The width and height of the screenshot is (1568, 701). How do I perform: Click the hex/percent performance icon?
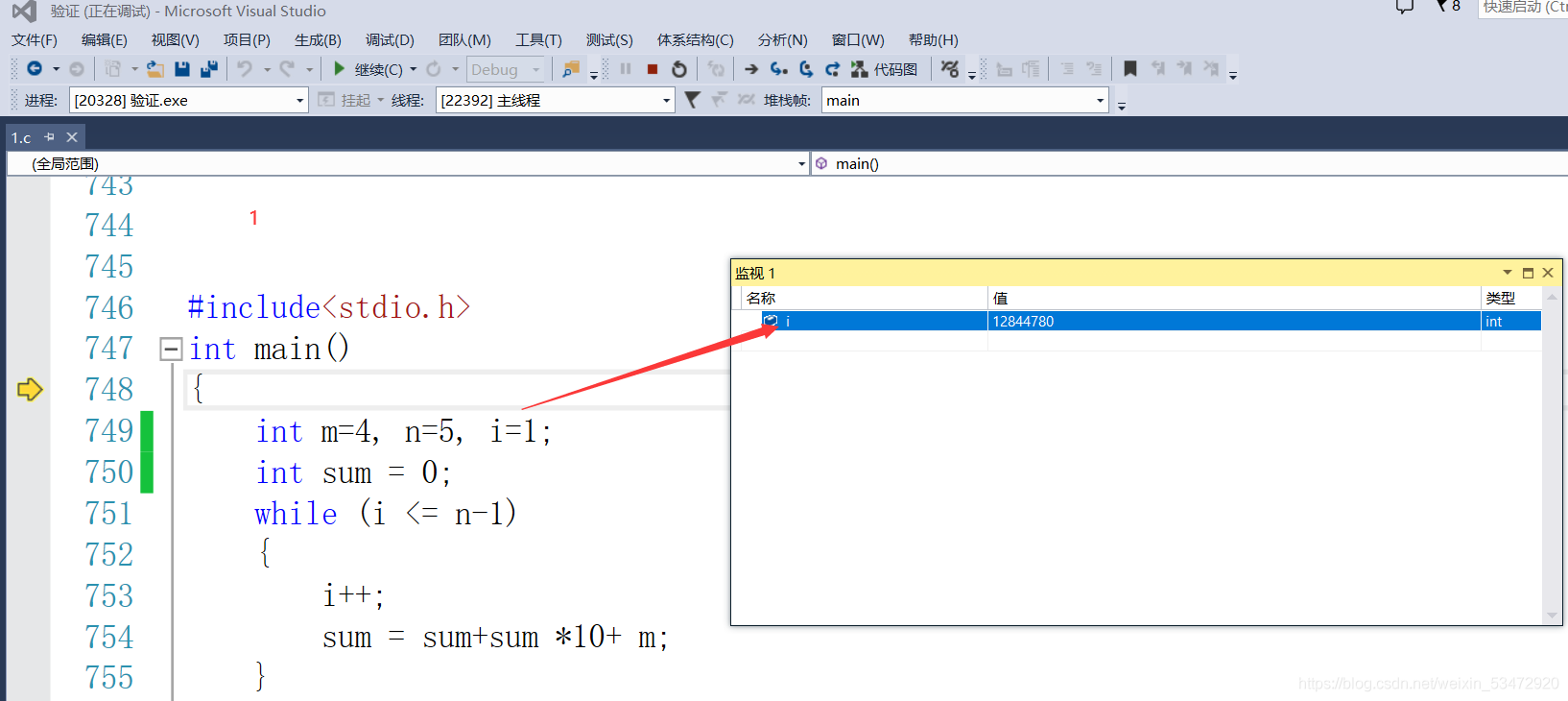click(x=950, y=69)
